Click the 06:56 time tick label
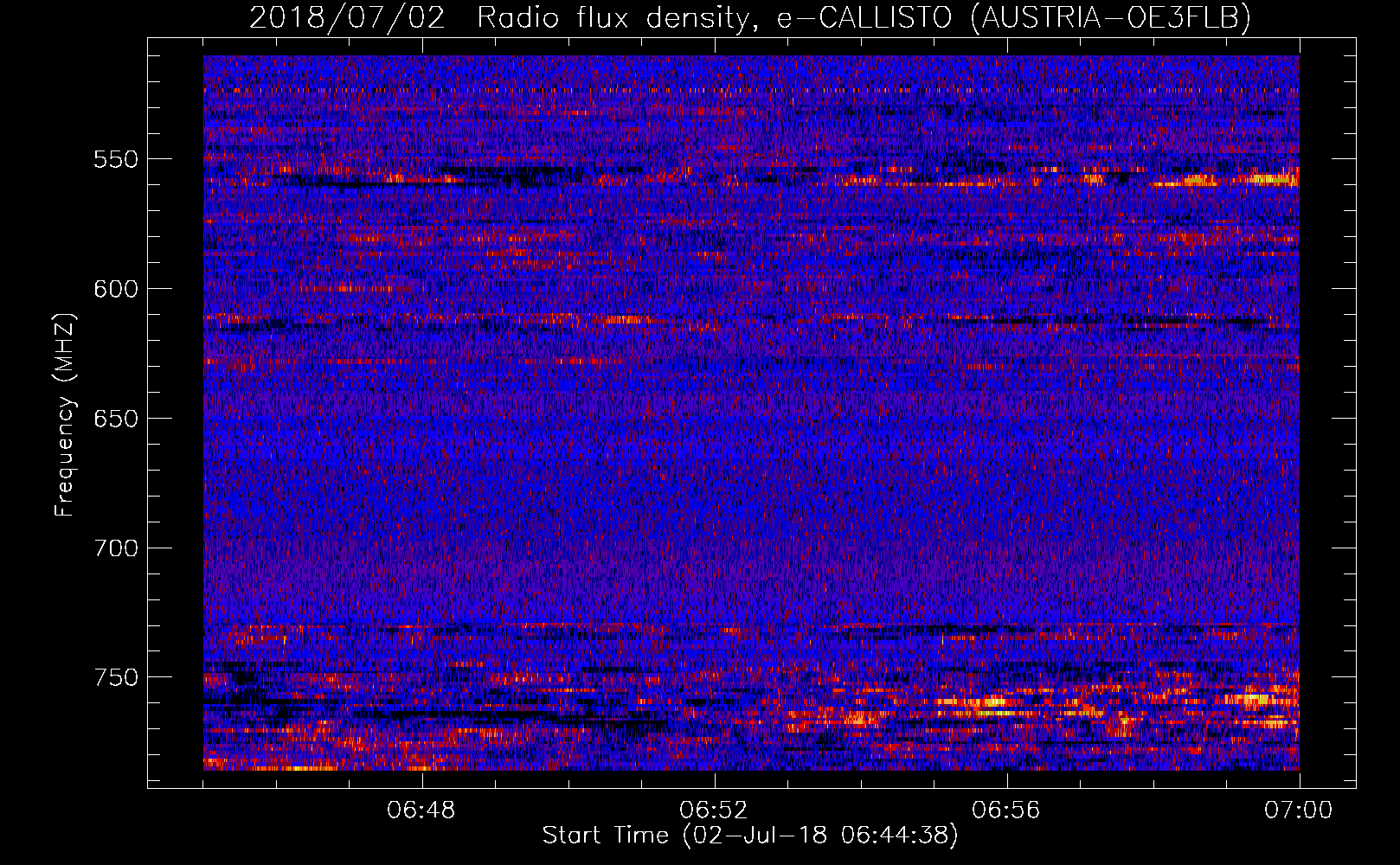This screenshot has height=865, width=1400. coord(1006,811)
